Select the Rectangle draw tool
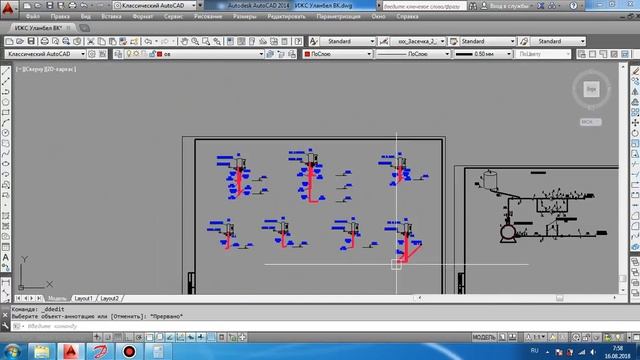The image size is (640, 360). coord(5,112)
